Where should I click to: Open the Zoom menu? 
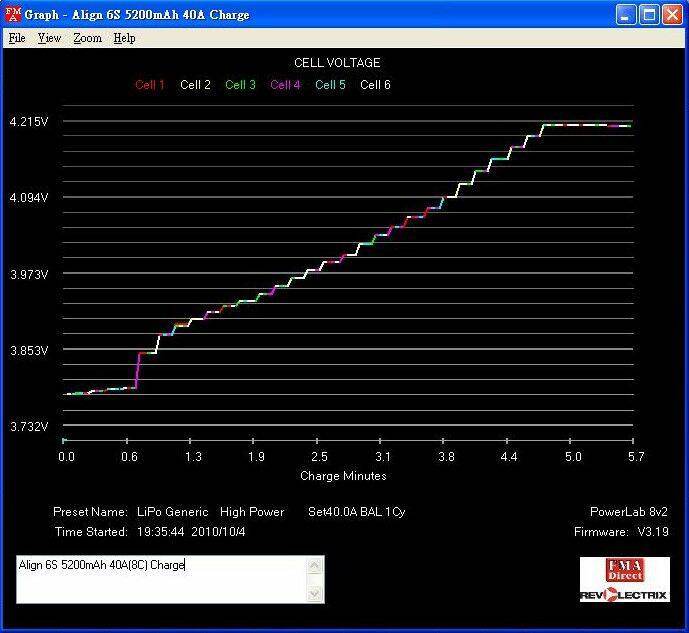click(x=87, y=38)
